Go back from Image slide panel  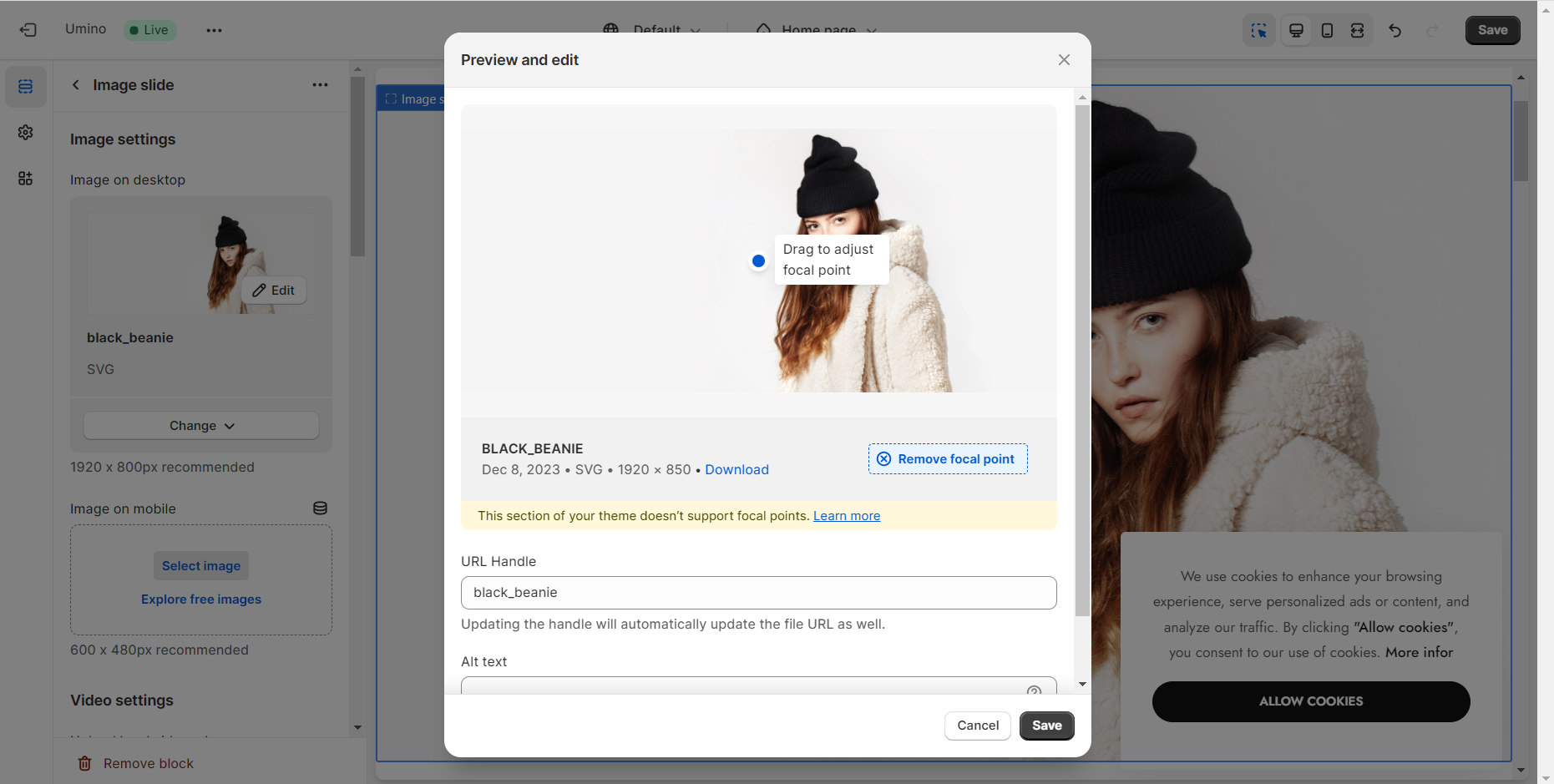coord(76,85)
